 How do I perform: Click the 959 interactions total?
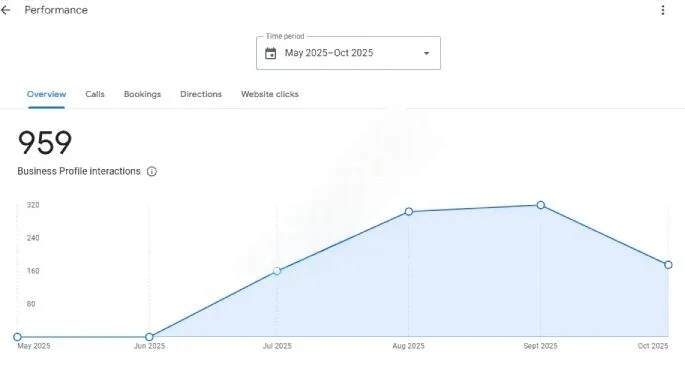coord(45,142)
